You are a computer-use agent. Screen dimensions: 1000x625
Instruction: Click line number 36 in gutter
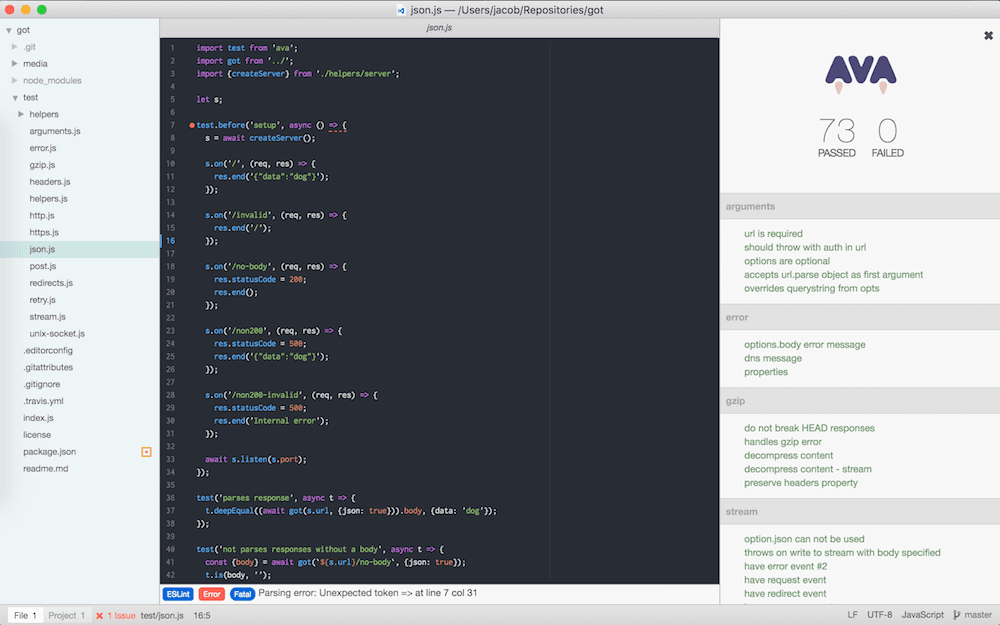click(171, 498)
